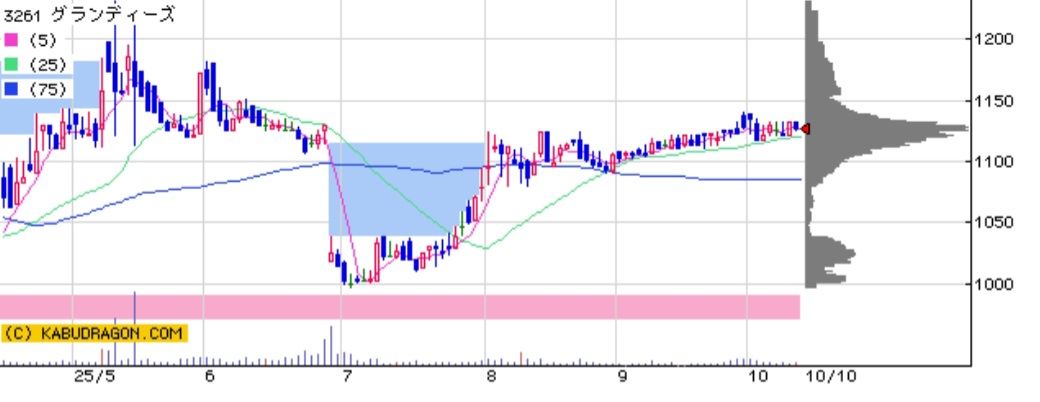Select the chart title 3261 グランディーズ

(x=88, y=14)
